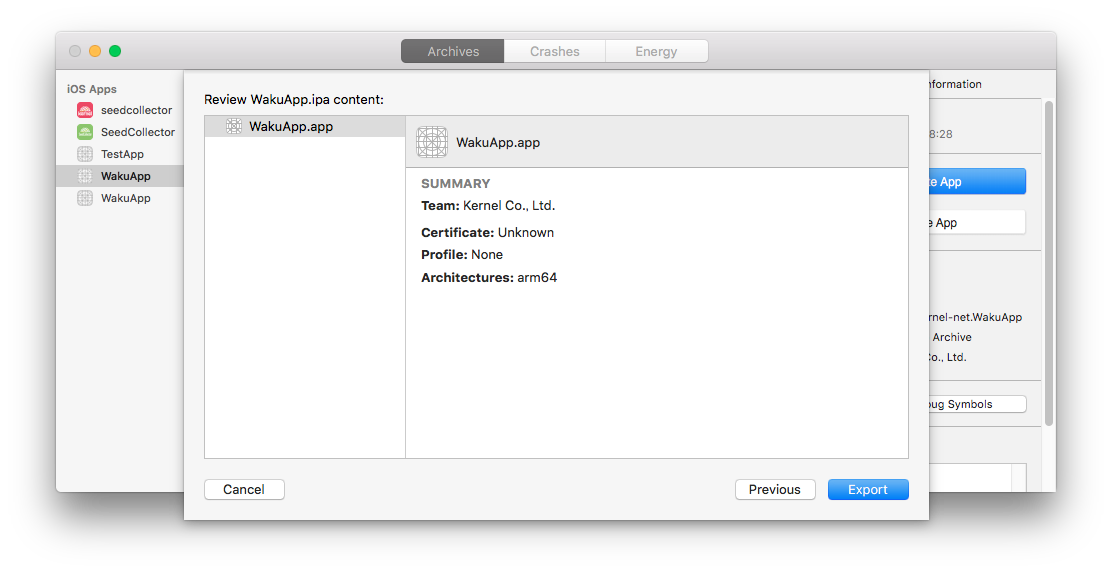Open the Crashes tab
The width and height of the screenshot is (1112, 572).
coord(555,51)
